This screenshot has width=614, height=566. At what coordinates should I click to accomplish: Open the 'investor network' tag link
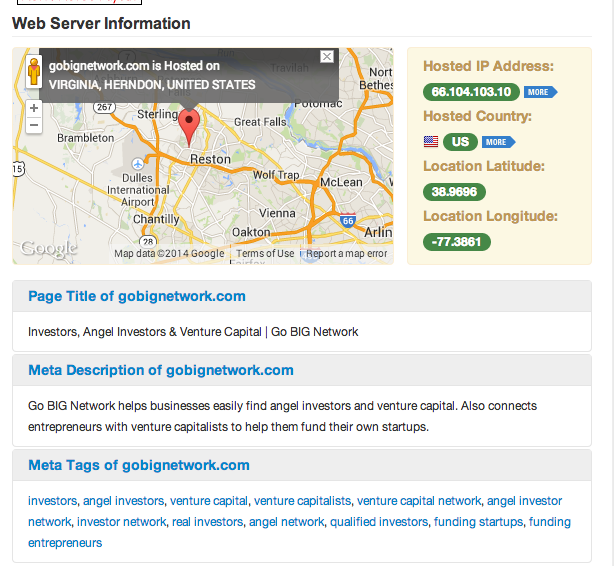click(x=122, y=522)
